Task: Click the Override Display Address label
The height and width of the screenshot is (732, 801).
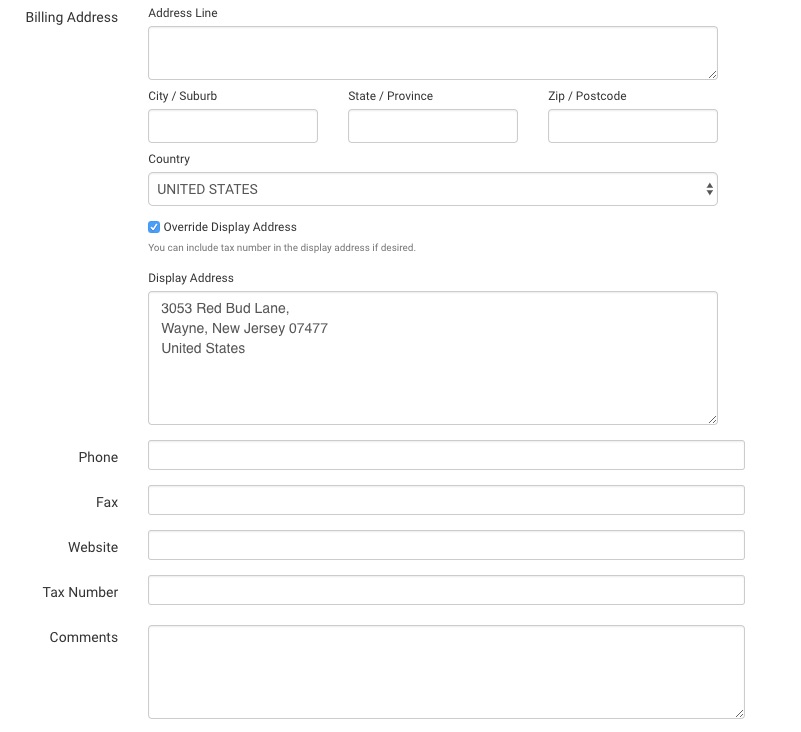Action: pyautogui.click(x=230, y=227)
